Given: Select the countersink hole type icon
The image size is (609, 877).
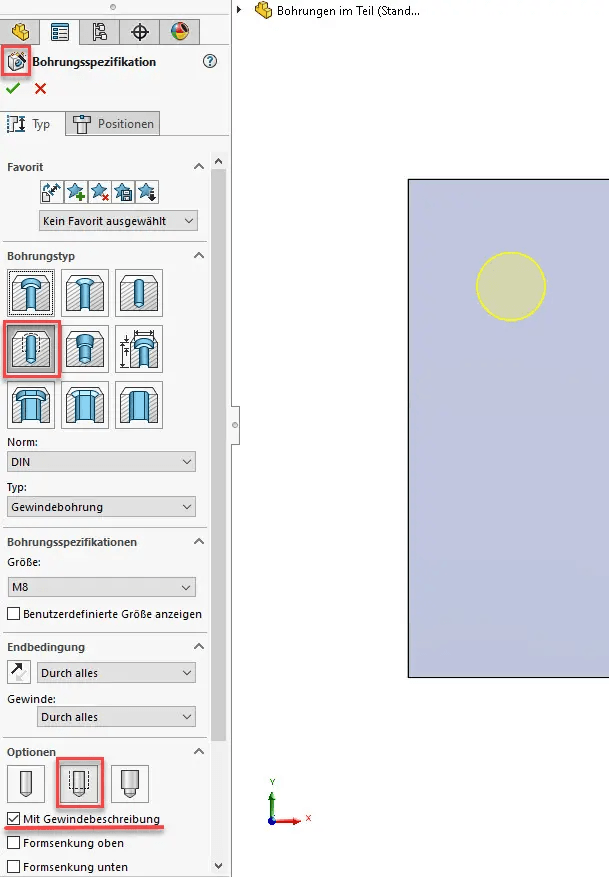Looking at the screenshot, I should pos(85,294).
